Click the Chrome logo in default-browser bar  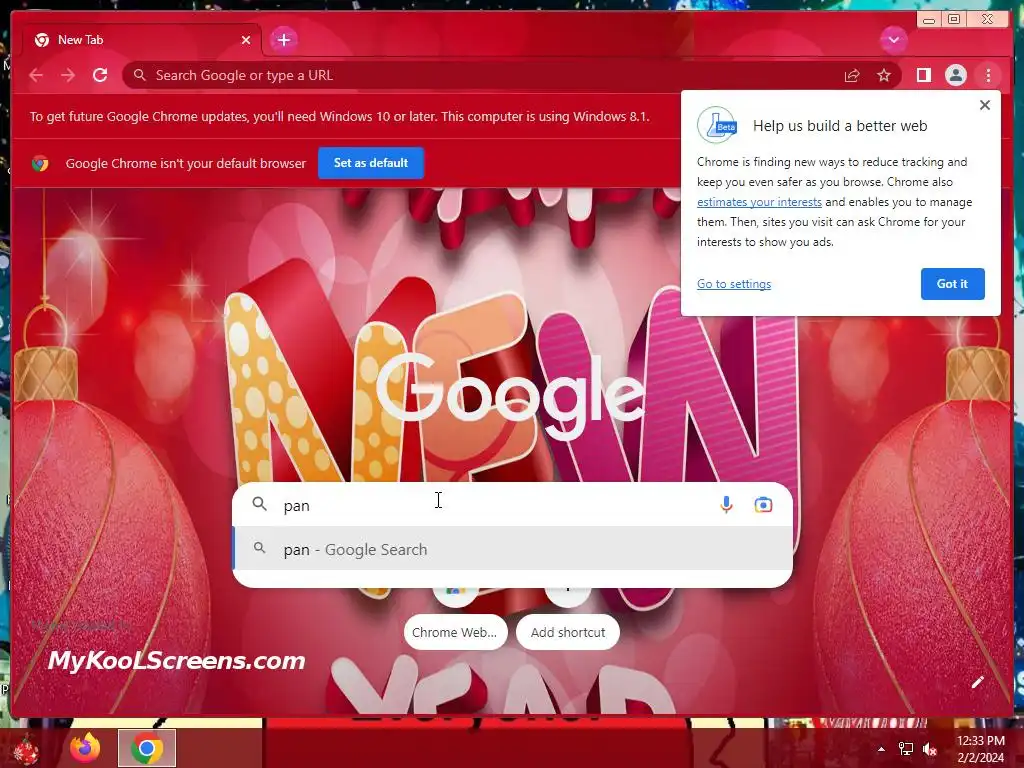40,163
